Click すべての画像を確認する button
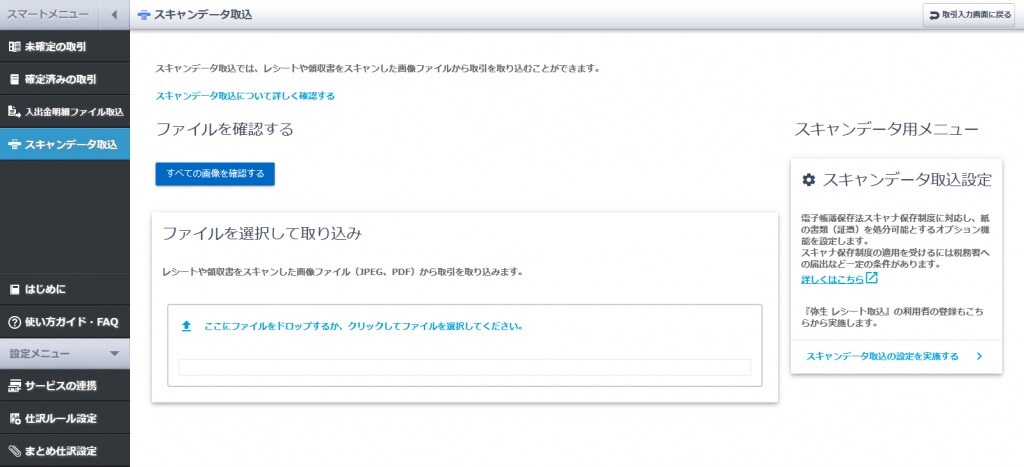 215,174
